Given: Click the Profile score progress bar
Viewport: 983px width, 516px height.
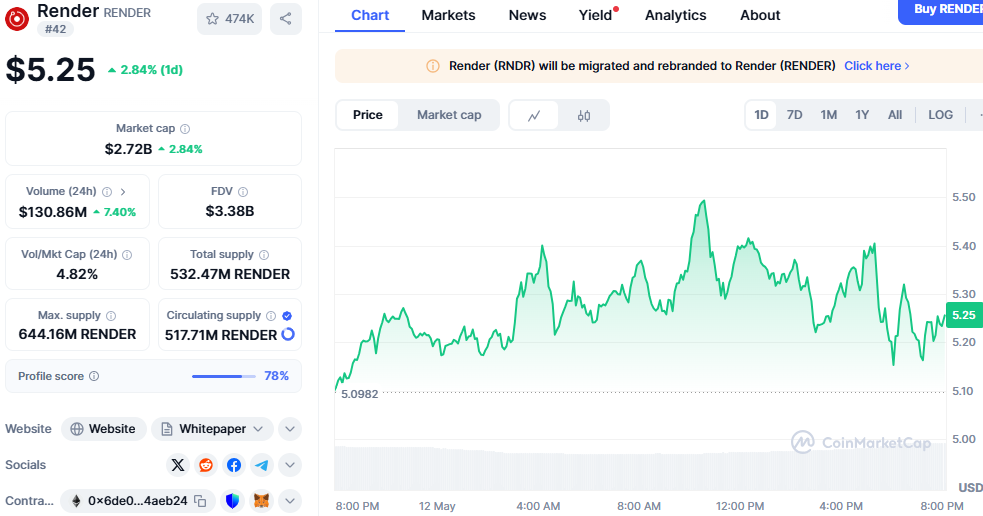Looking at the screenshot, I should click(x=224, y=376).
